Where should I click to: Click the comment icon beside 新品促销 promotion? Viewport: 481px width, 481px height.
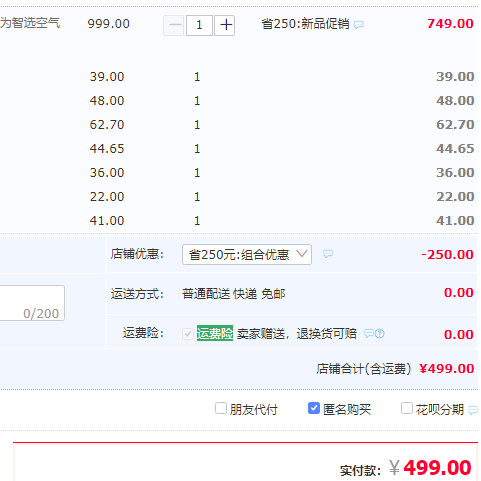click(358, 25)
